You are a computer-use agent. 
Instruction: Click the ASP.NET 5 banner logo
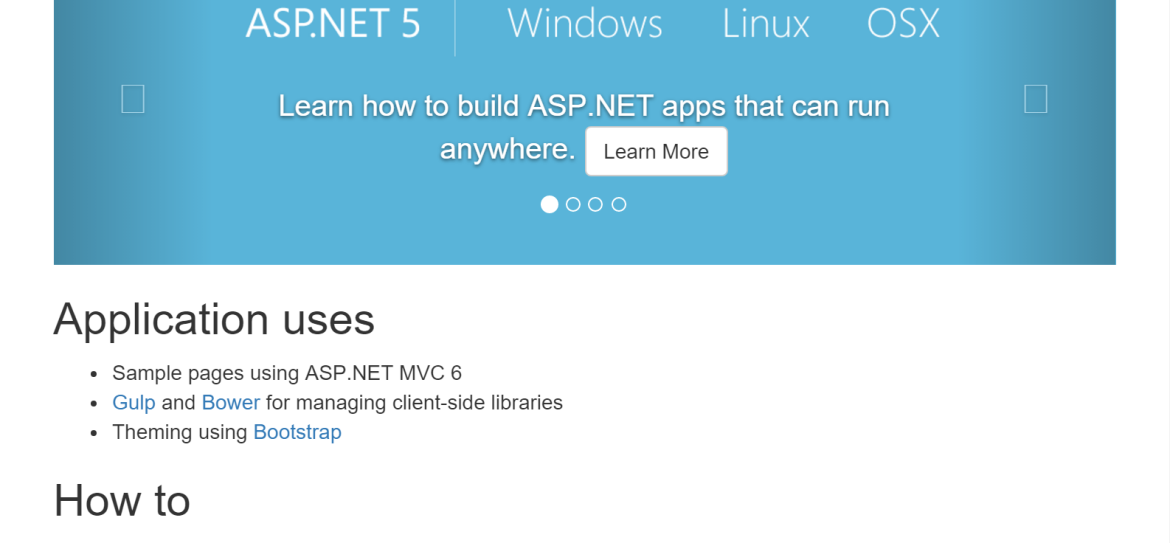coord(333,23)
